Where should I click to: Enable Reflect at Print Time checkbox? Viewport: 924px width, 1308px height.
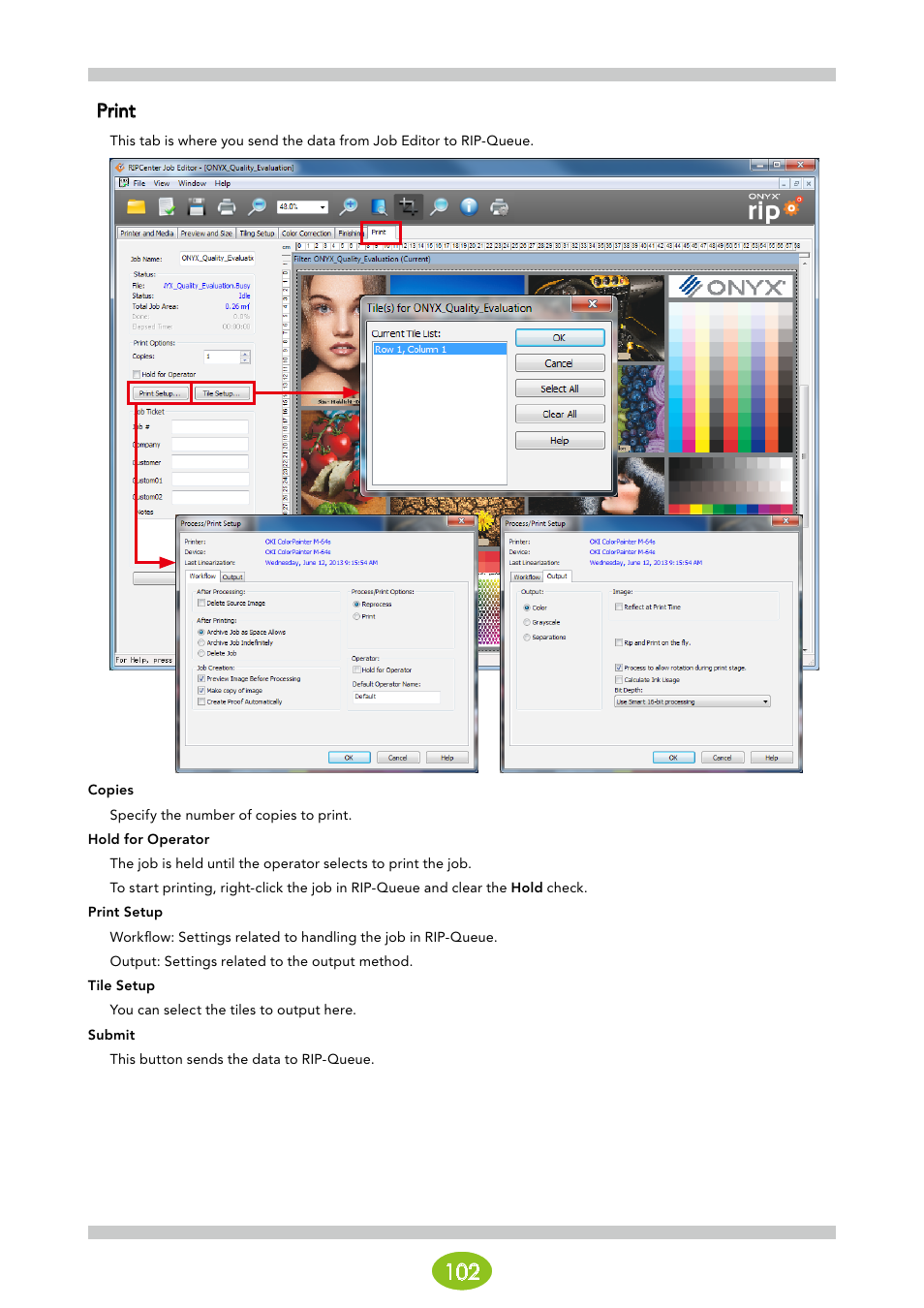pyautogui.click(x=619, y=607)
